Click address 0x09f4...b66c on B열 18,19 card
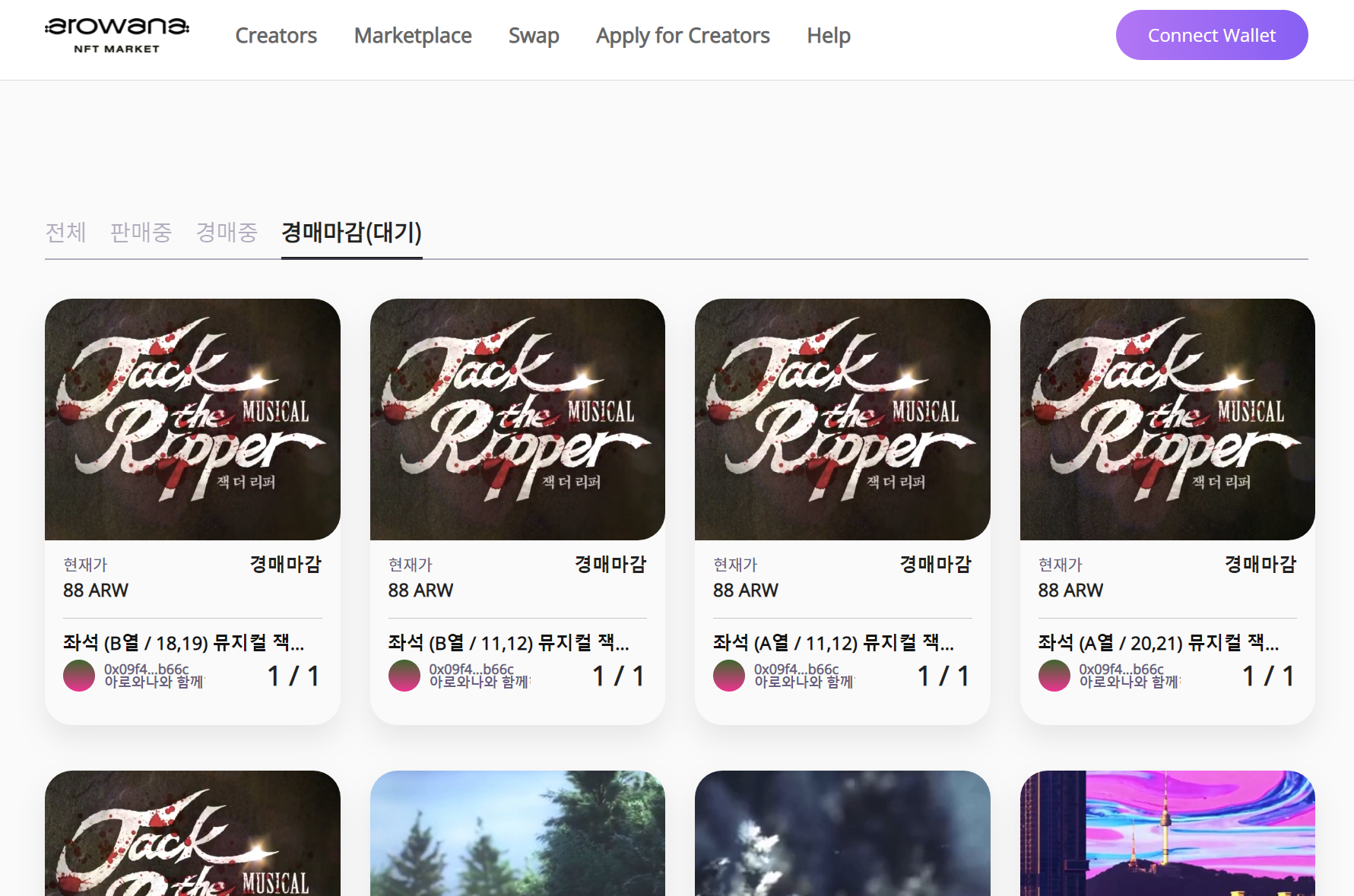 point(147,669)
